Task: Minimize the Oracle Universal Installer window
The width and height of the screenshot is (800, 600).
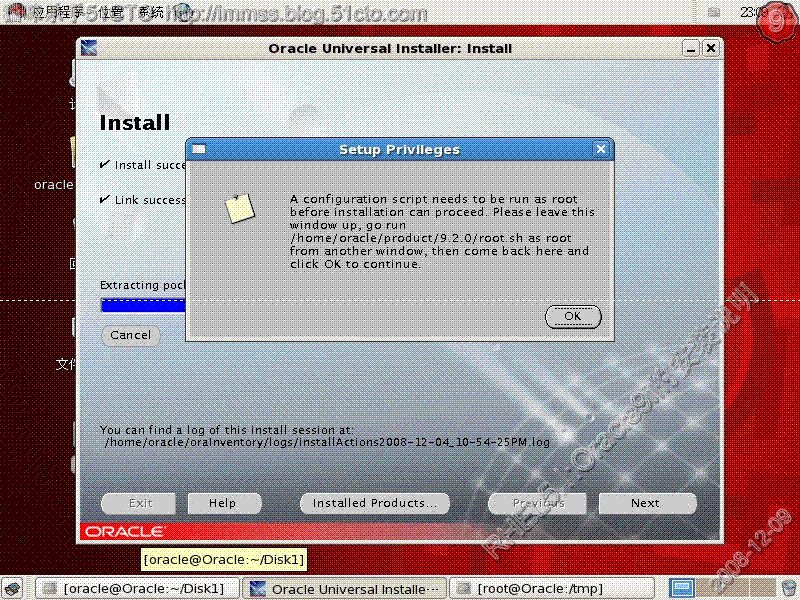Action: tap(690, 49)
